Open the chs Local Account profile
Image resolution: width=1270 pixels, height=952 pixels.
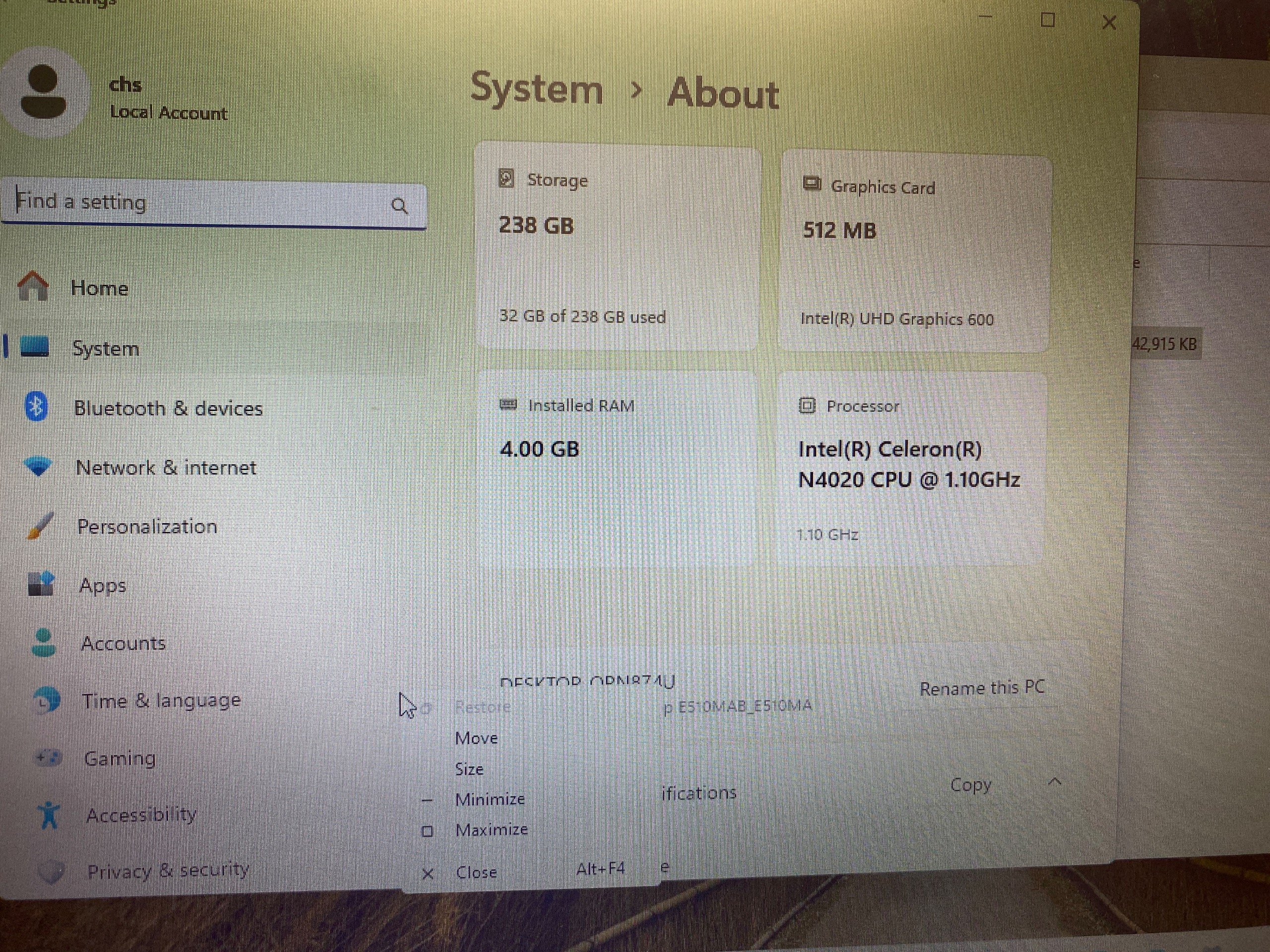click(115, 96)
